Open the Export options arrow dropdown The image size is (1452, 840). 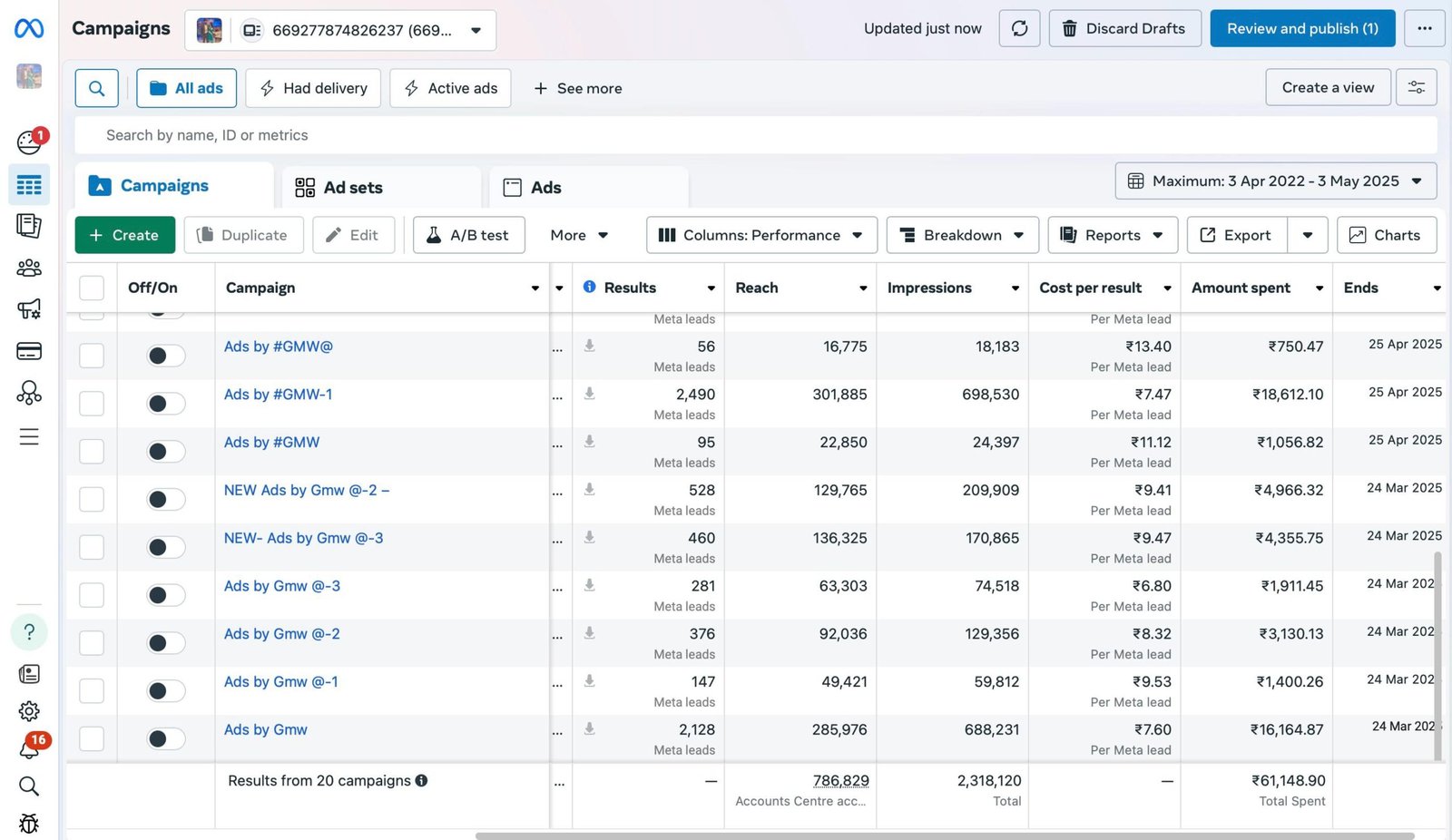click(x=1307, y=235)
